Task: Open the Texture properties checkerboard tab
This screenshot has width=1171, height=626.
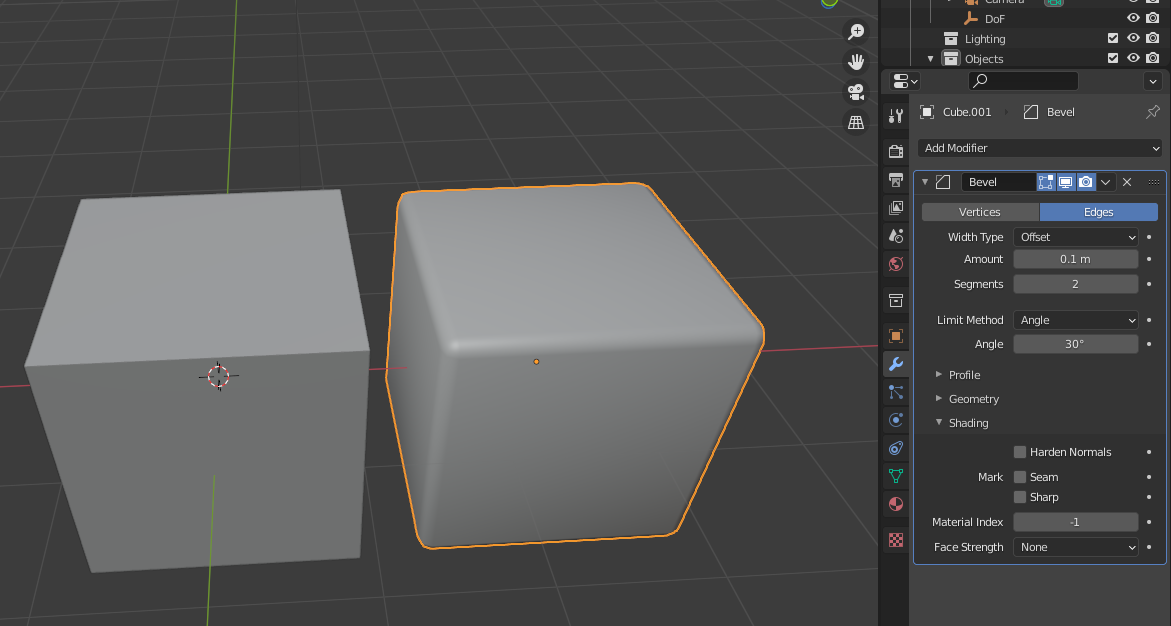Action: click(x=895, y=539)
